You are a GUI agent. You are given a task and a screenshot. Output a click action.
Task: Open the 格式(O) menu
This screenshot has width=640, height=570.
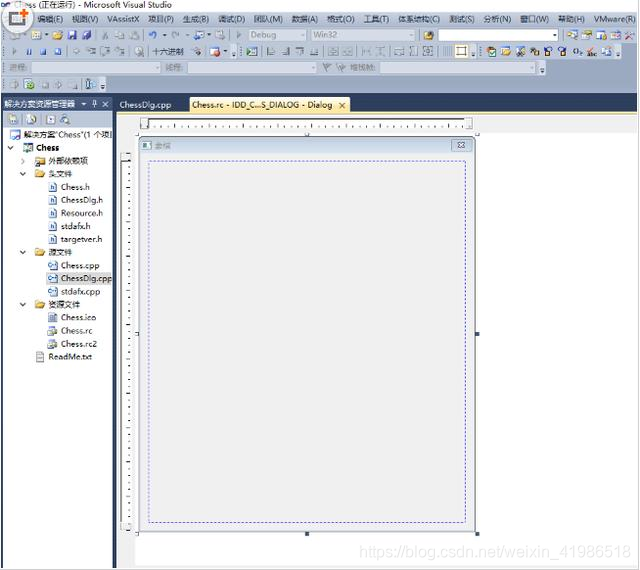pos(340,19)
